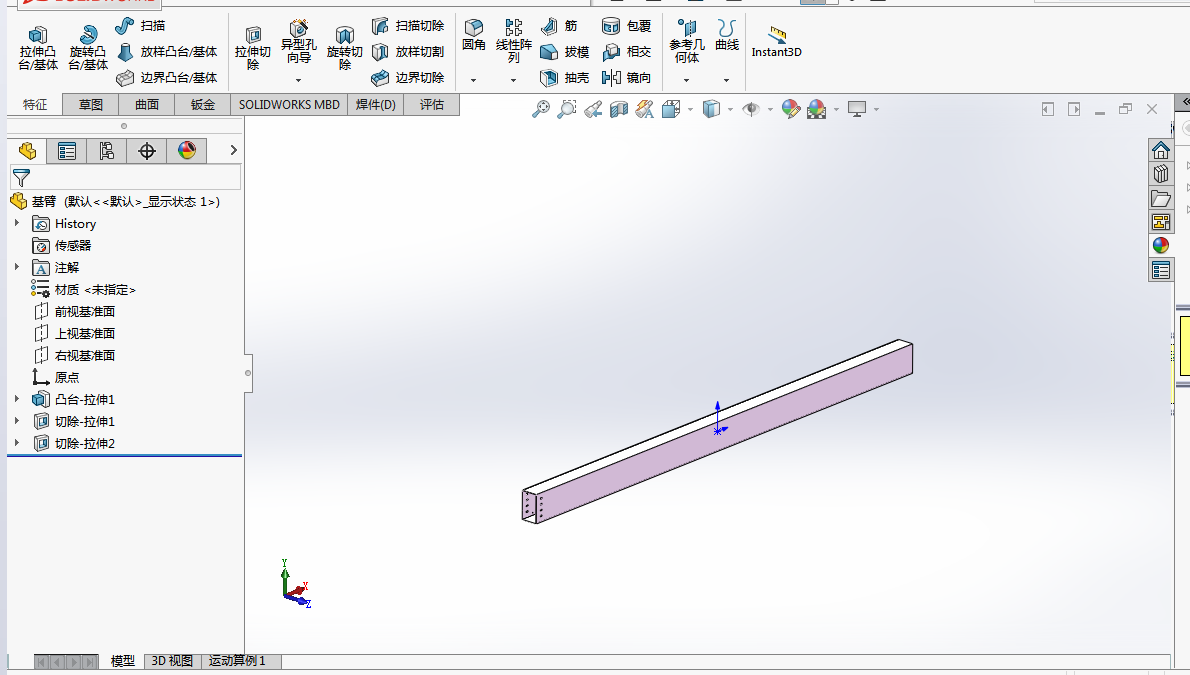Image resolution: width=1190 pixels, height=675 pixels.
Task: Open the View Orientation cube icon
Action: pyautogui.click(x=671, y=109)
